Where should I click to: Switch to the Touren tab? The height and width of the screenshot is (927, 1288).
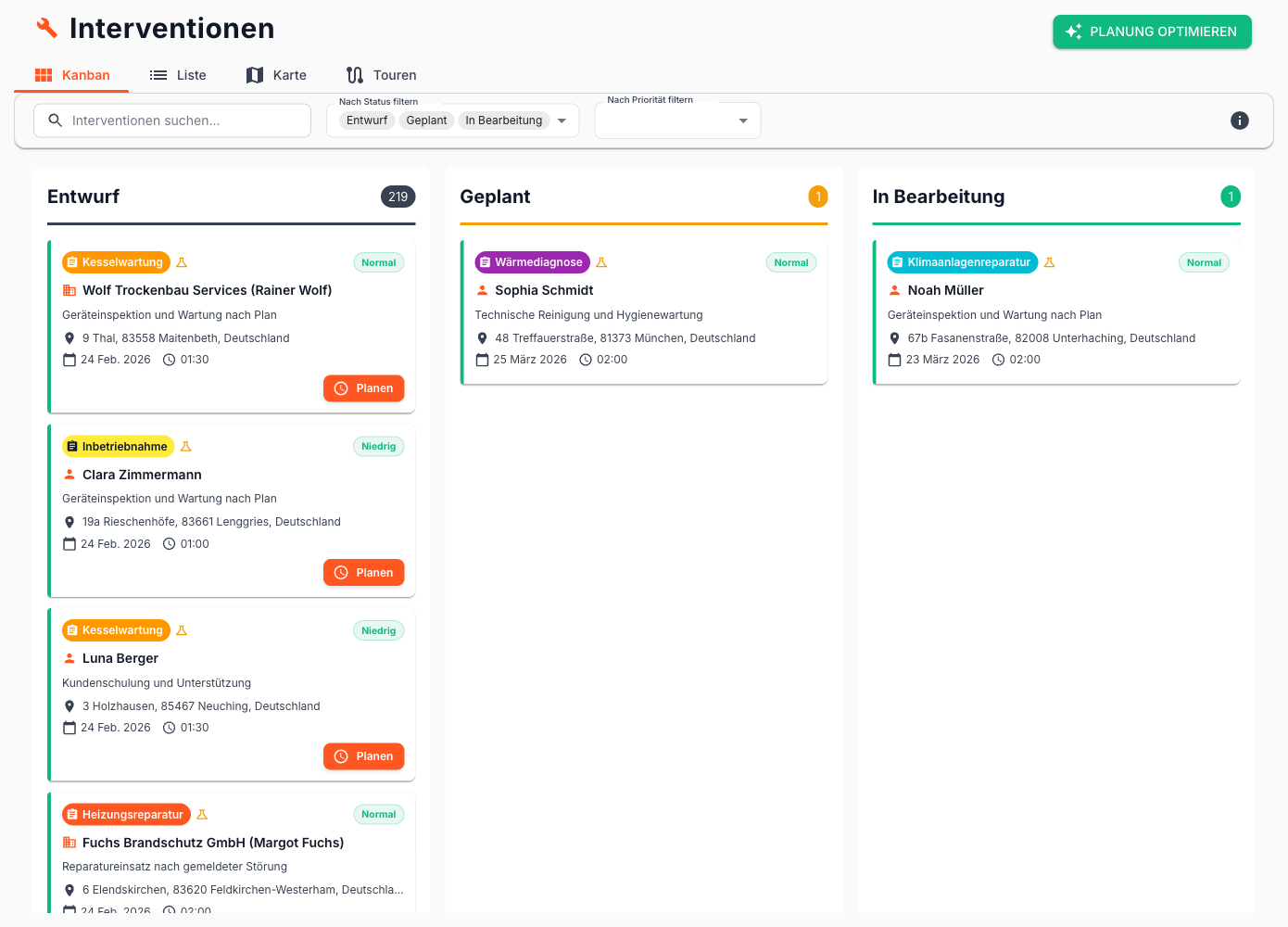pos(381,75)
